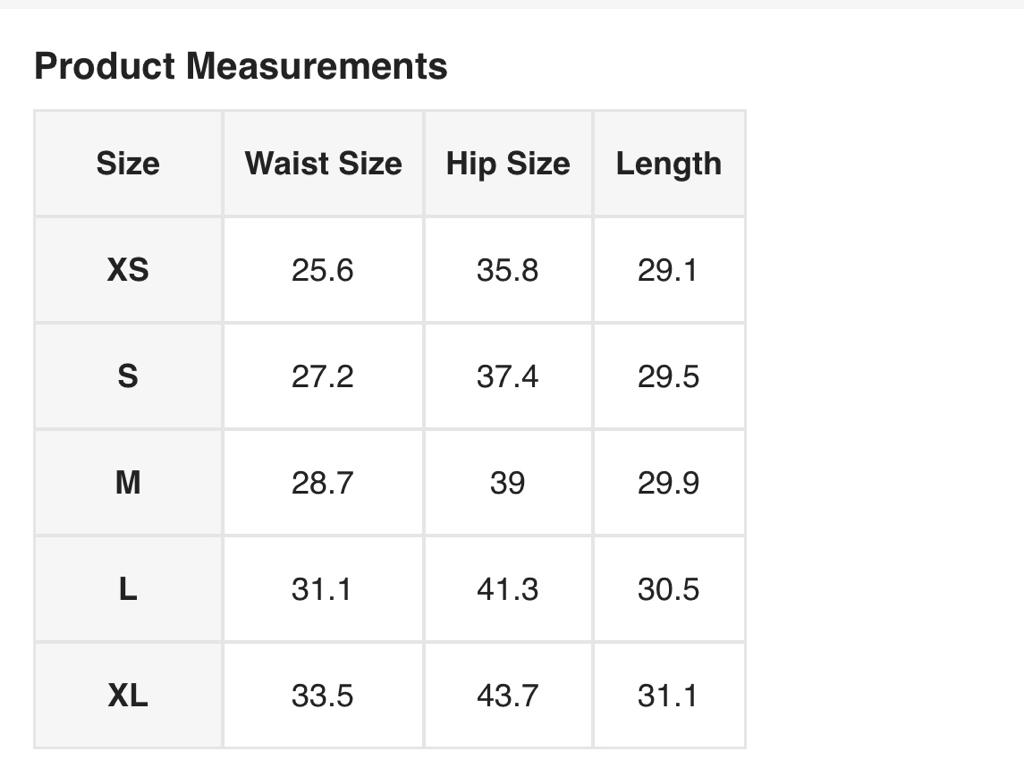The width and height of the screenshot is (1024, 760).
Task: Click the Waist Size column header
Action: [x=323, y=163]
